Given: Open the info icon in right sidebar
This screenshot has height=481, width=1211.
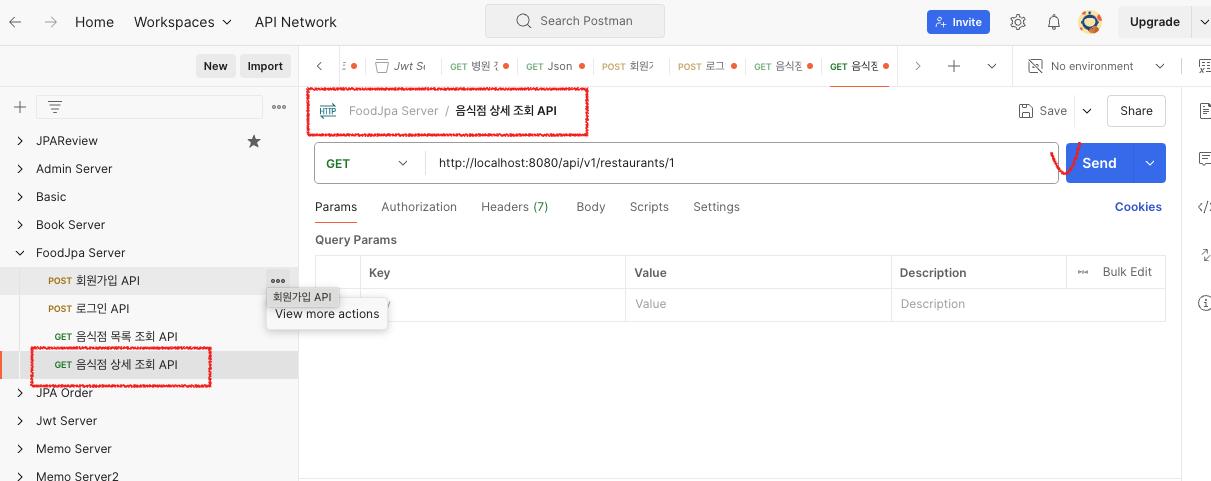Looking at the screenshot, I should coord(1204,303).
